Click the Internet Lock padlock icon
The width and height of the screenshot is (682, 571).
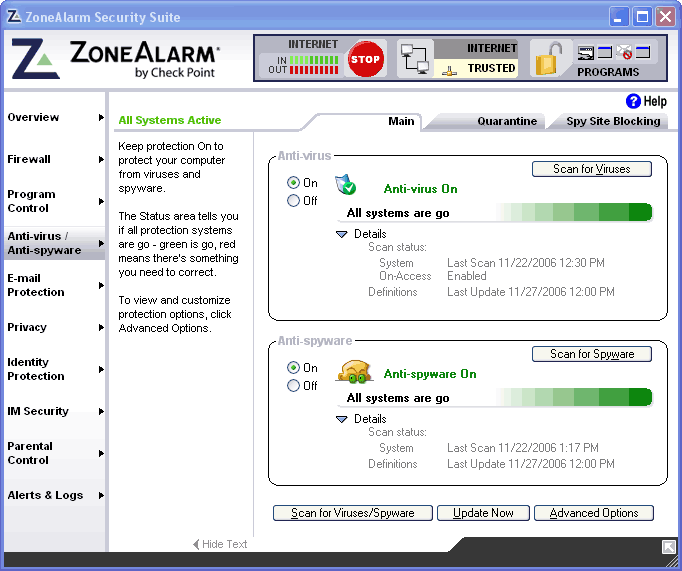tap(548, 59)
